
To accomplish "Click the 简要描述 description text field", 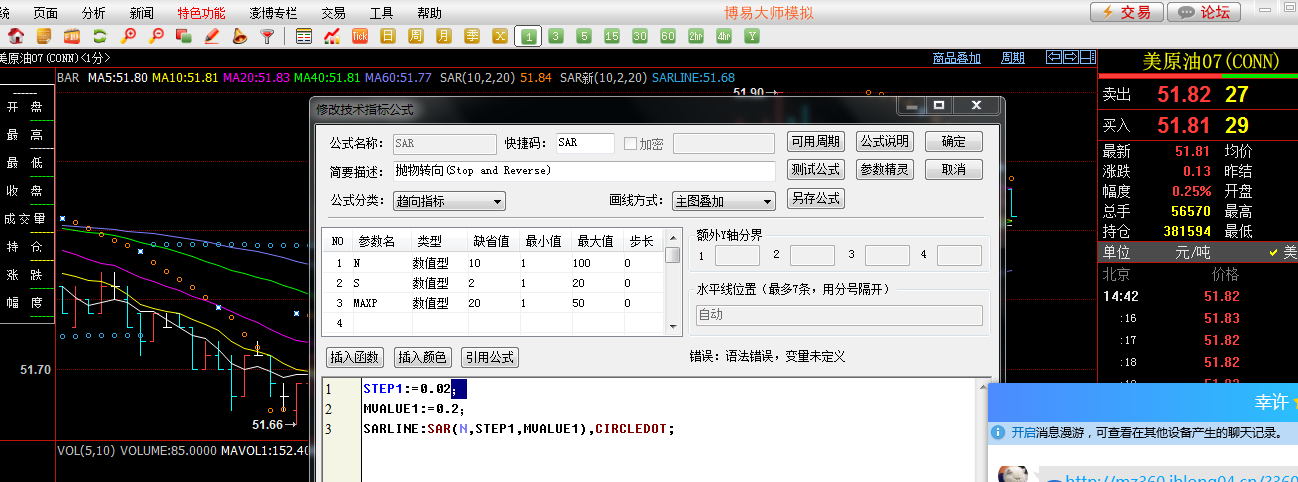I will pos(583,171).
